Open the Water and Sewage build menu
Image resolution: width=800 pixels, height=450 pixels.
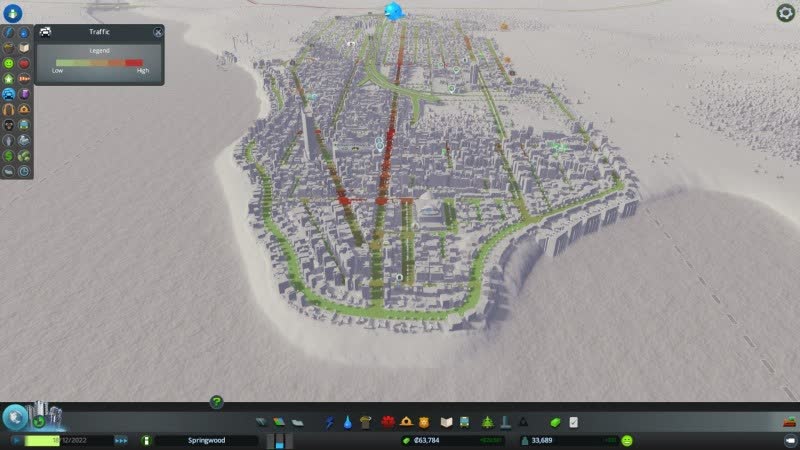[347, 422]
